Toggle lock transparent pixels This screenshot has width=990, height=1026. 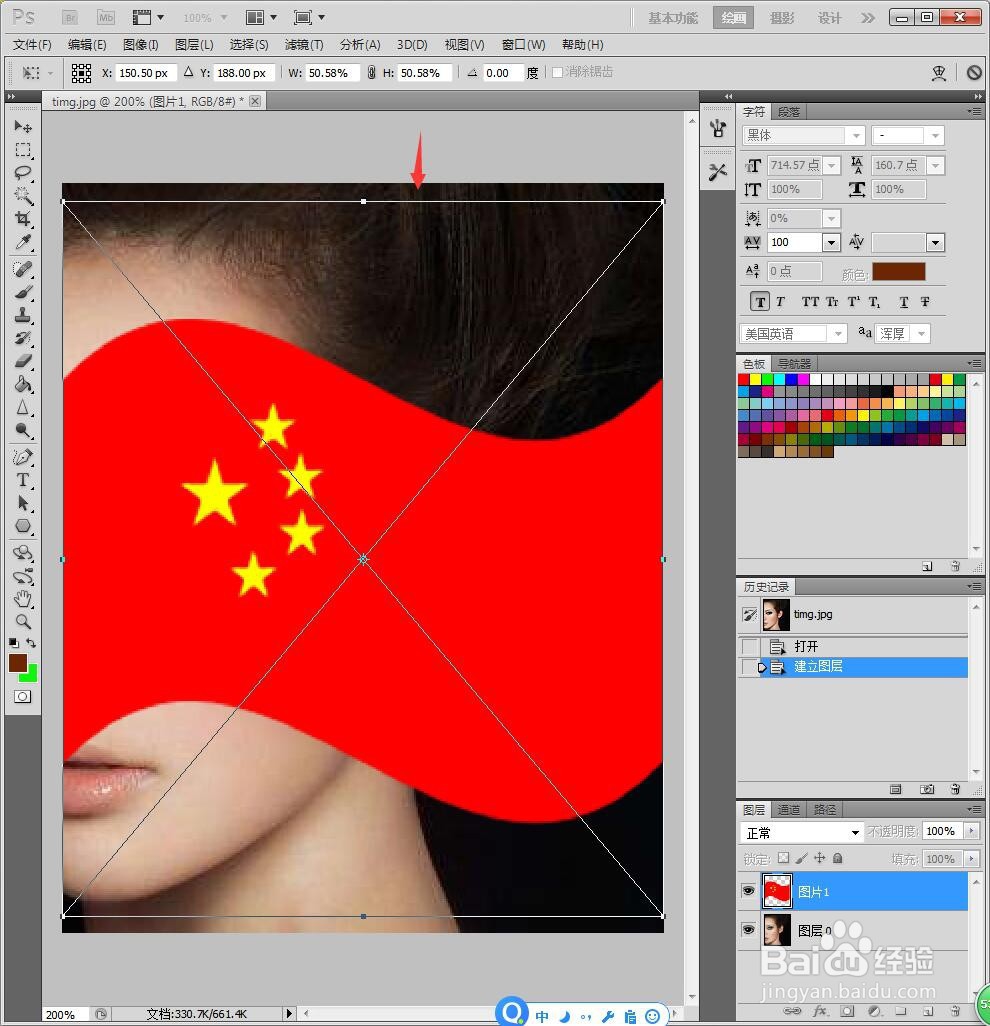coord(783,858)
